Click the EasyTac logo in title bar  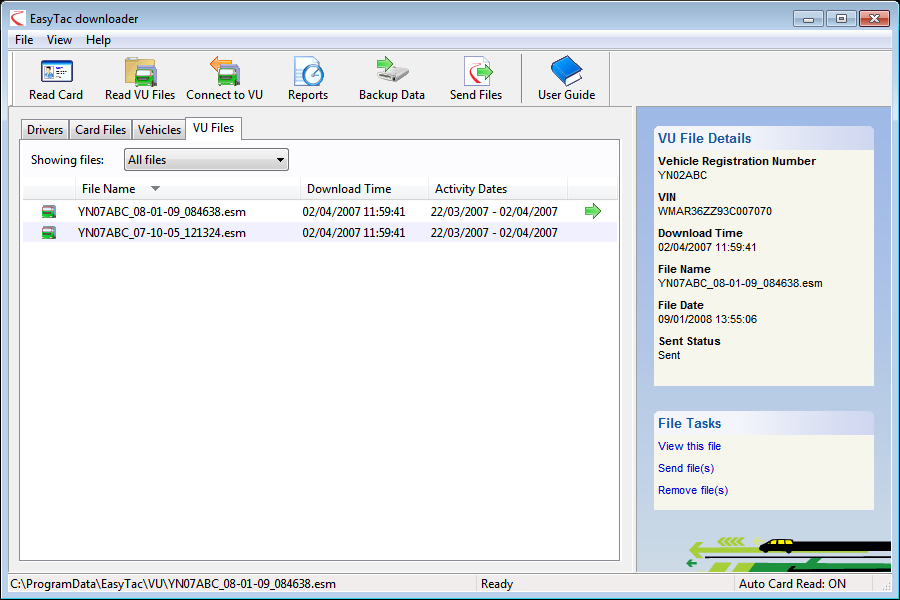[18, 18]
